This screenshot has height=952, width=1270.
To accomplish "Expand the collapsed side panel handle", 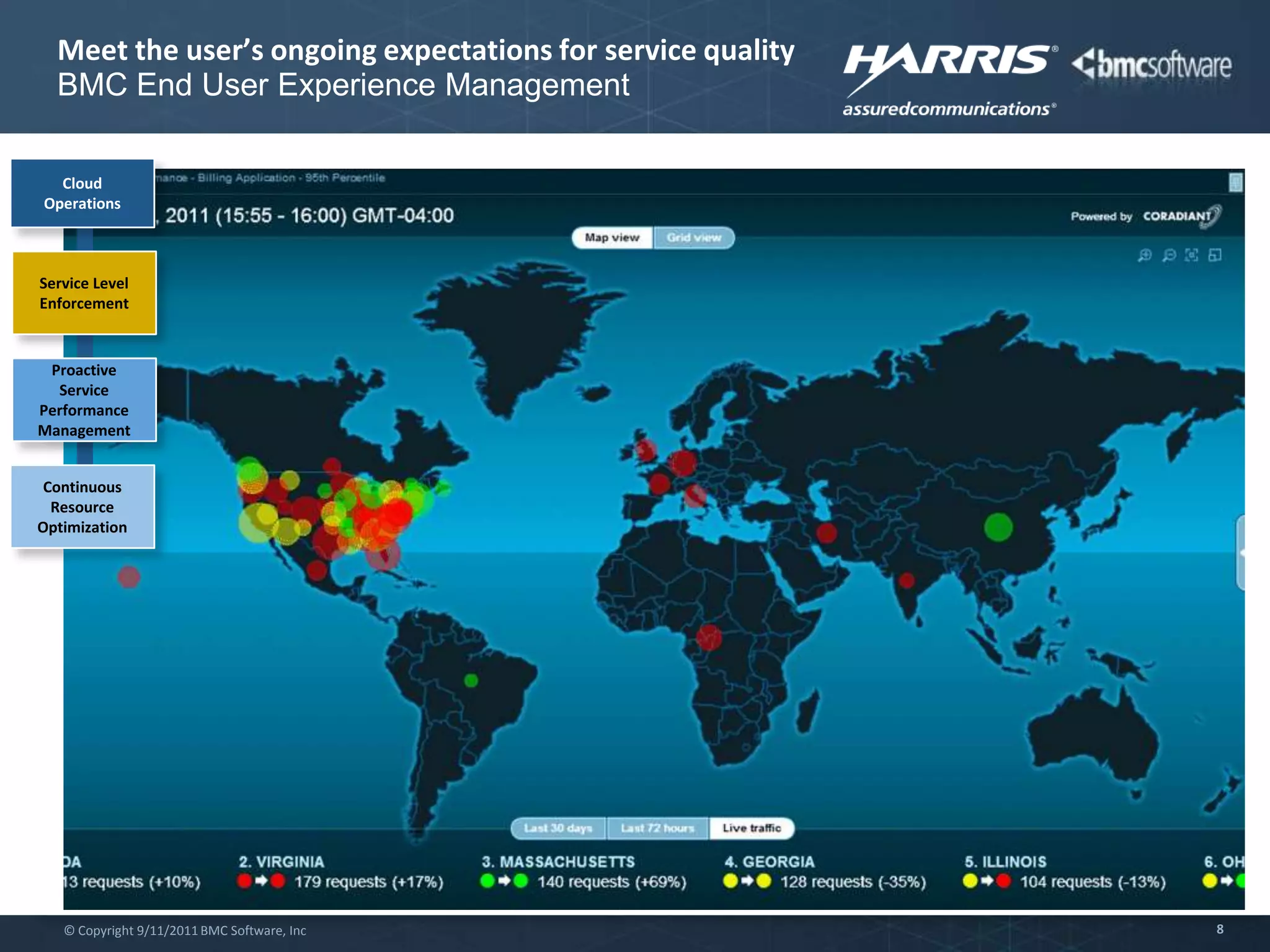I will tap(1240, 552).
